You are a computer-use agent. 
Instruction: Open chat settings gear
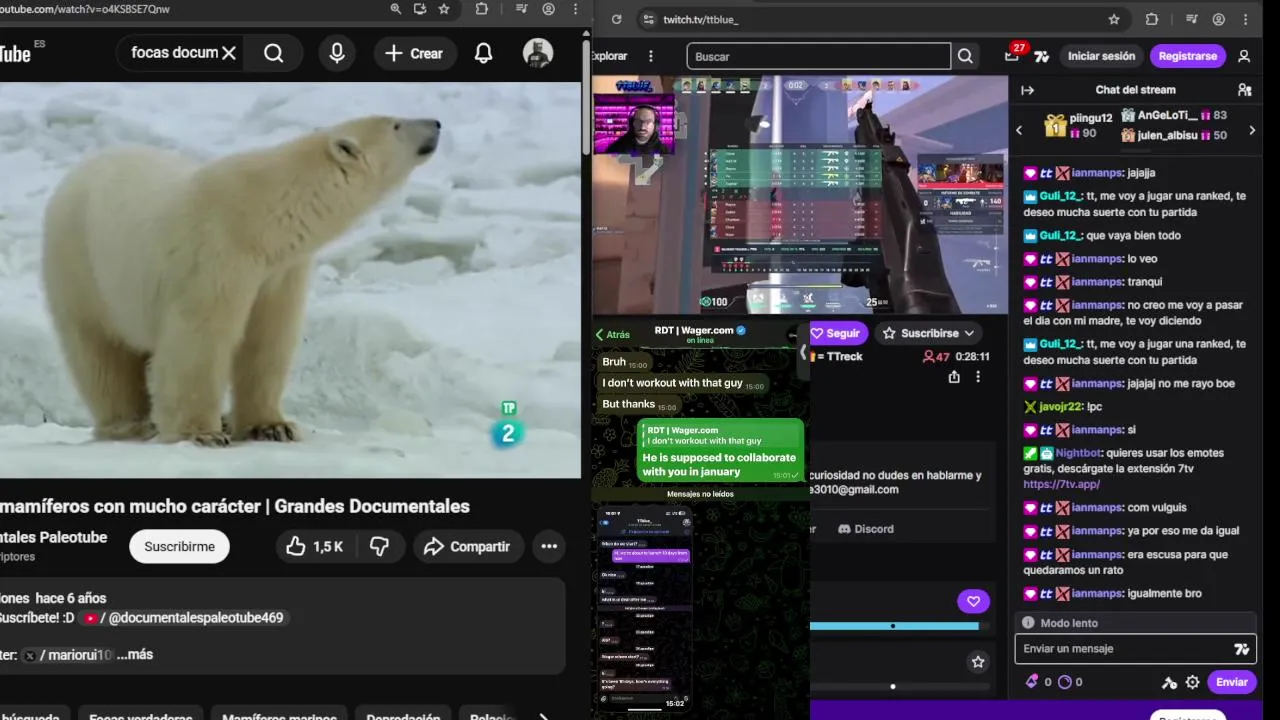(x=1192, y=682)
